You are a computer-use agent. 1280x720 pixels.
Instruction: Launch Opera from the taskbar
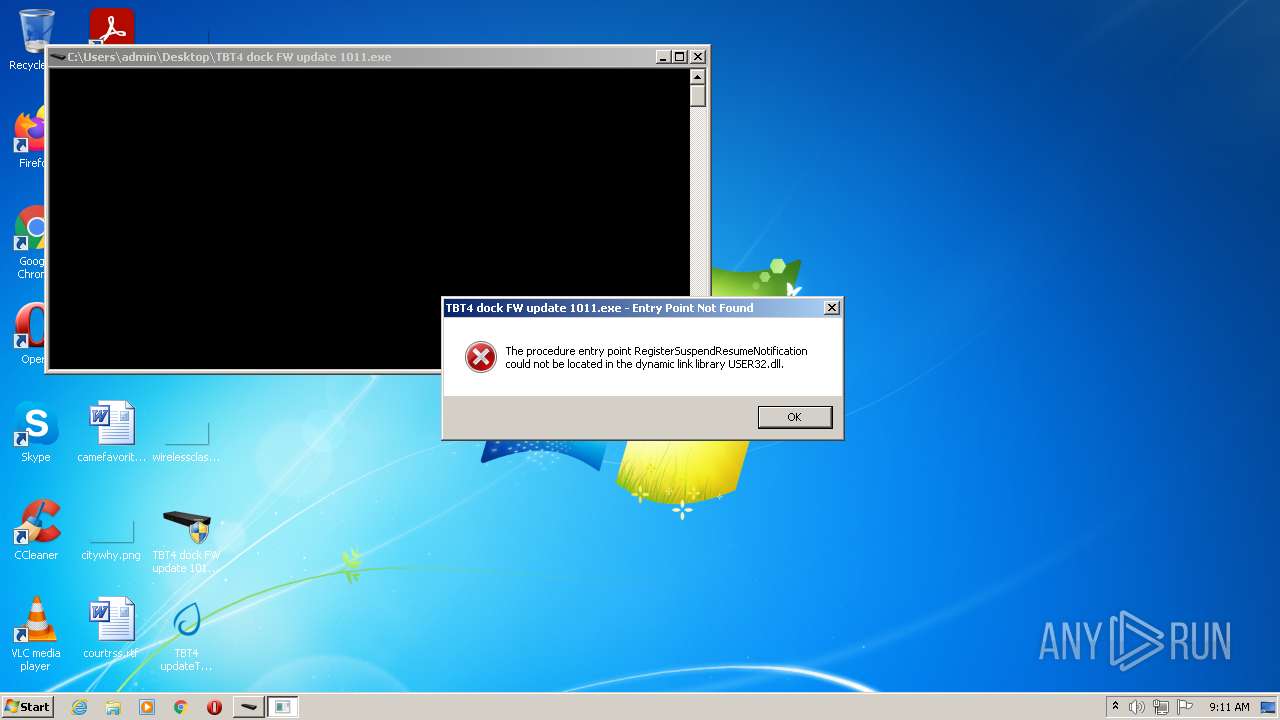point(214,707)
